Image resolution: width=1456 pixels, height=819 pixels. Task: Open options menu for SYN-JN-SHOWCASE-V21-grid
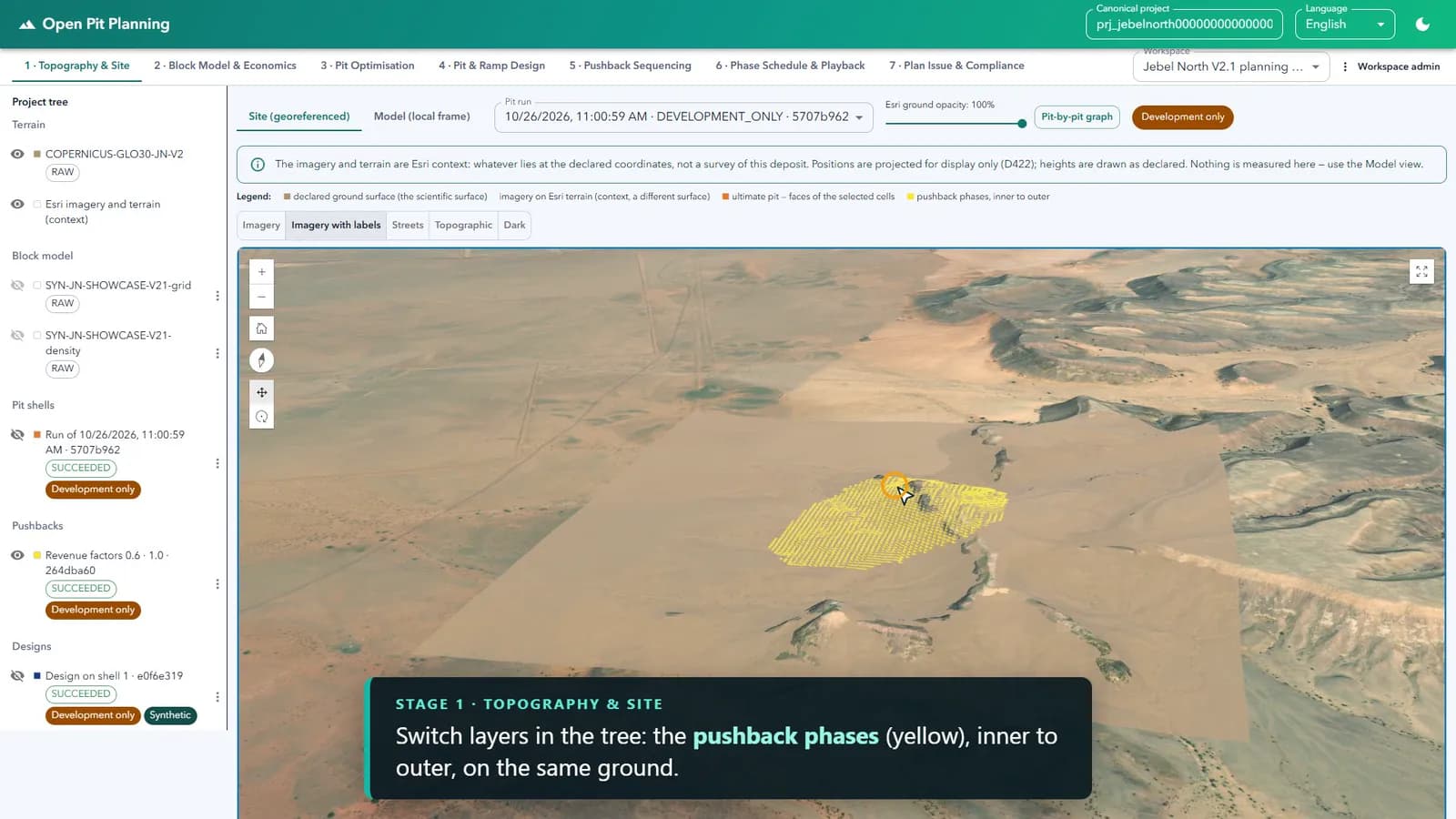217,296
